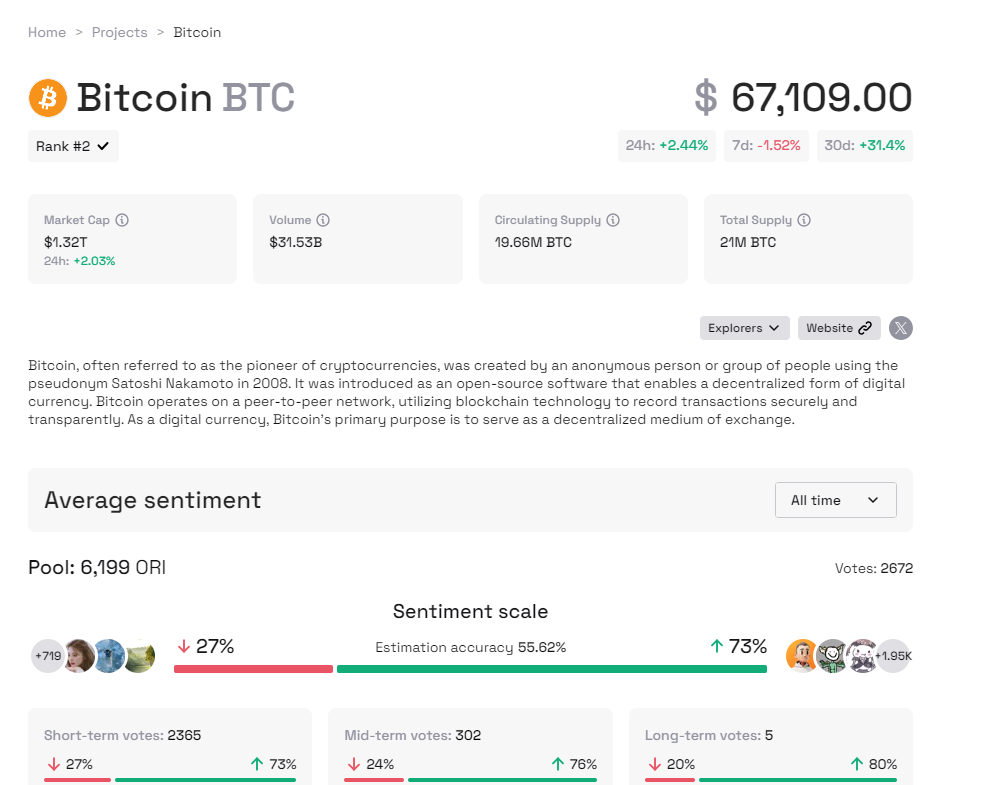The width and height of the screenshot is (987, 785).
Task: Click the 30d +31.4% change badge
Action: (x=864, y=145)
